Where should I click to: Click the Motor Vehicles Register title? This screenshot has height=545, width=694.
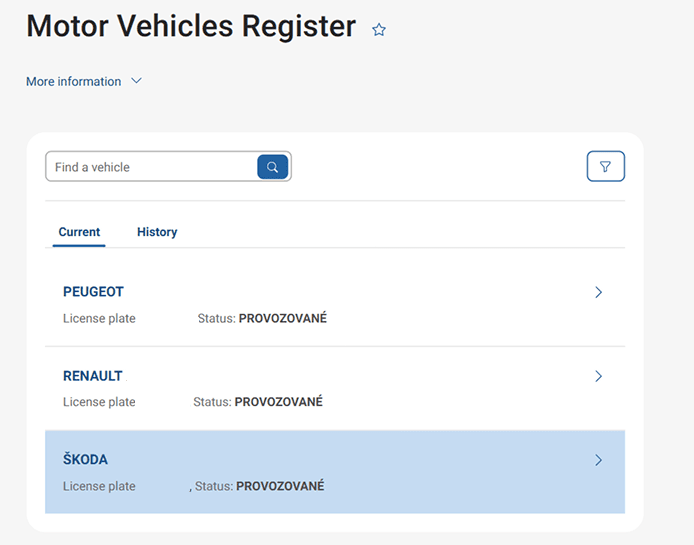[x=190, y=27]
